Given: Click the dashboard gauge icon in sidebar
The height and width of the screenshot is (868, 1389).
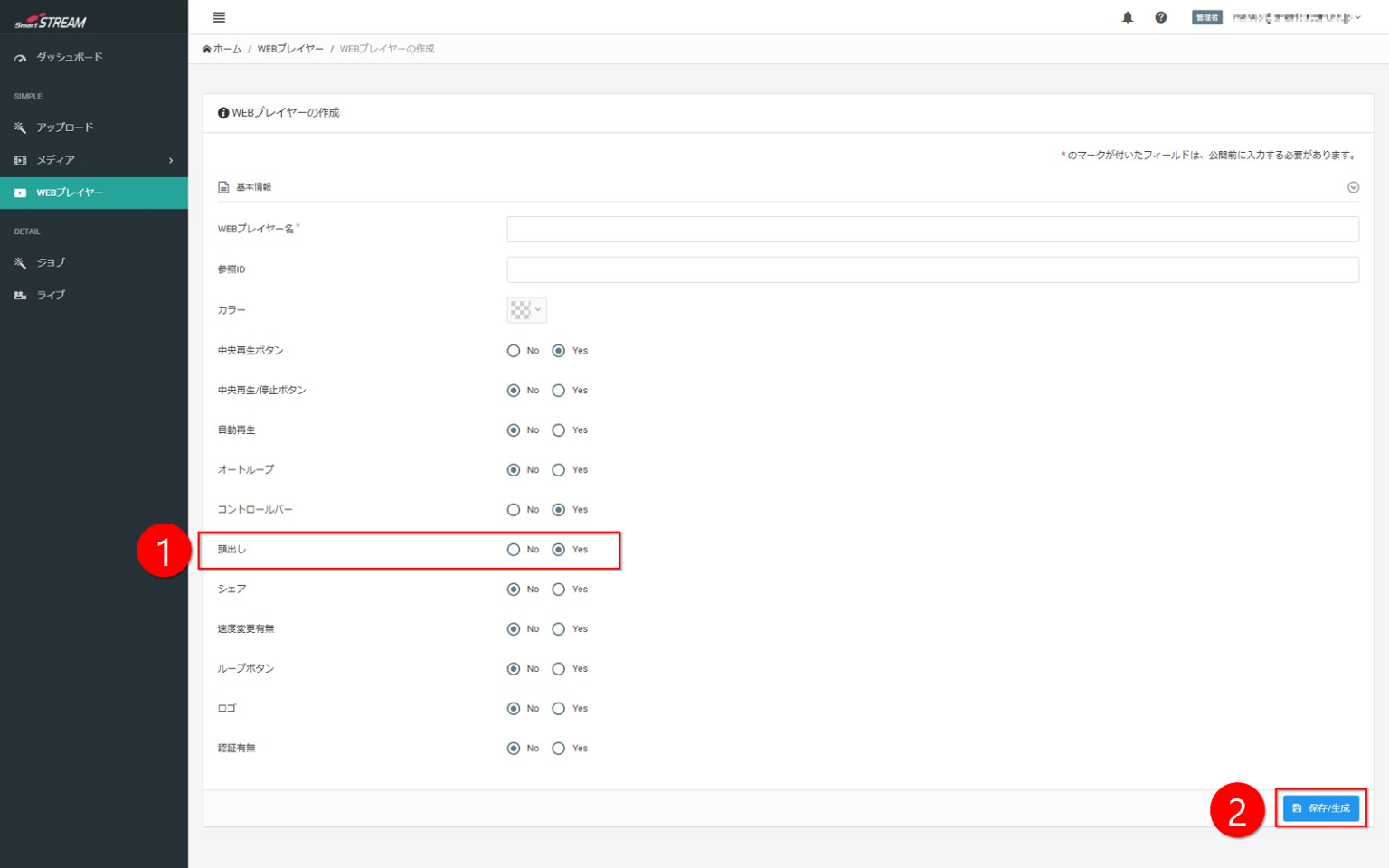Looking at the screenshot, I should click(x=20, y=58).
